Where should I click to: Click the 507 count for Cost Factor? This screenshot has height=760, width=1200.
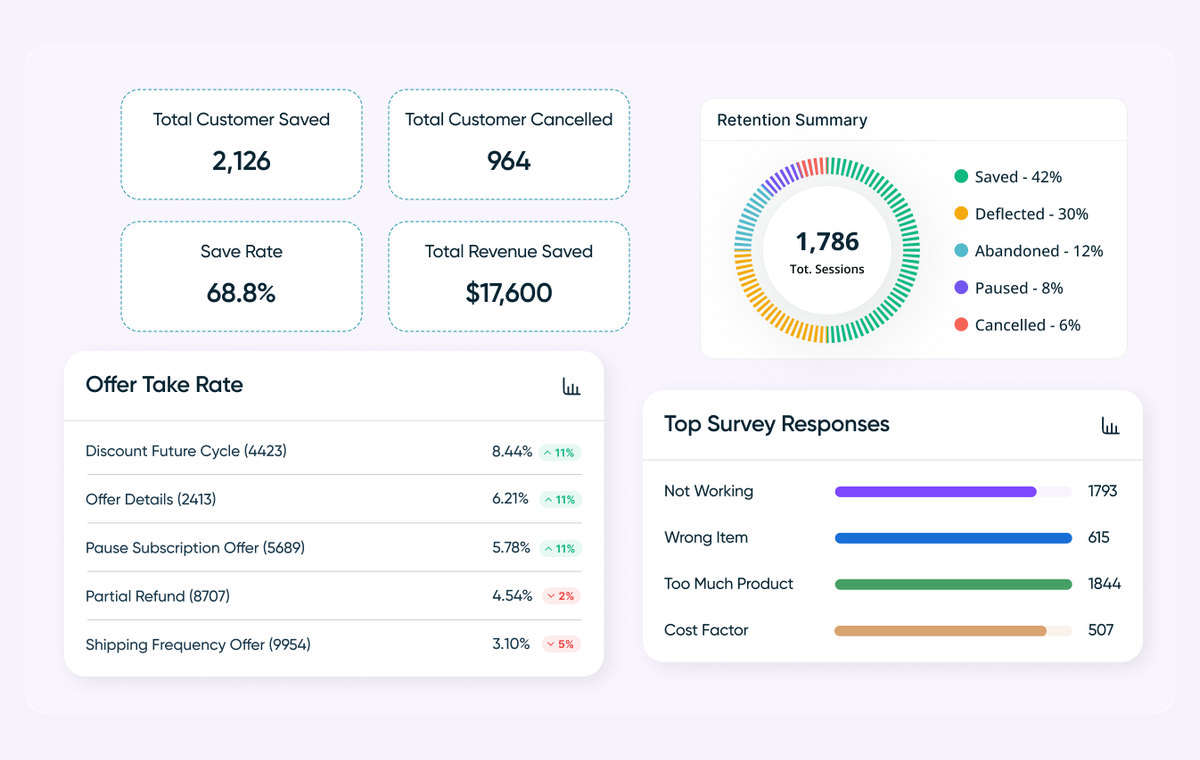1101,630
